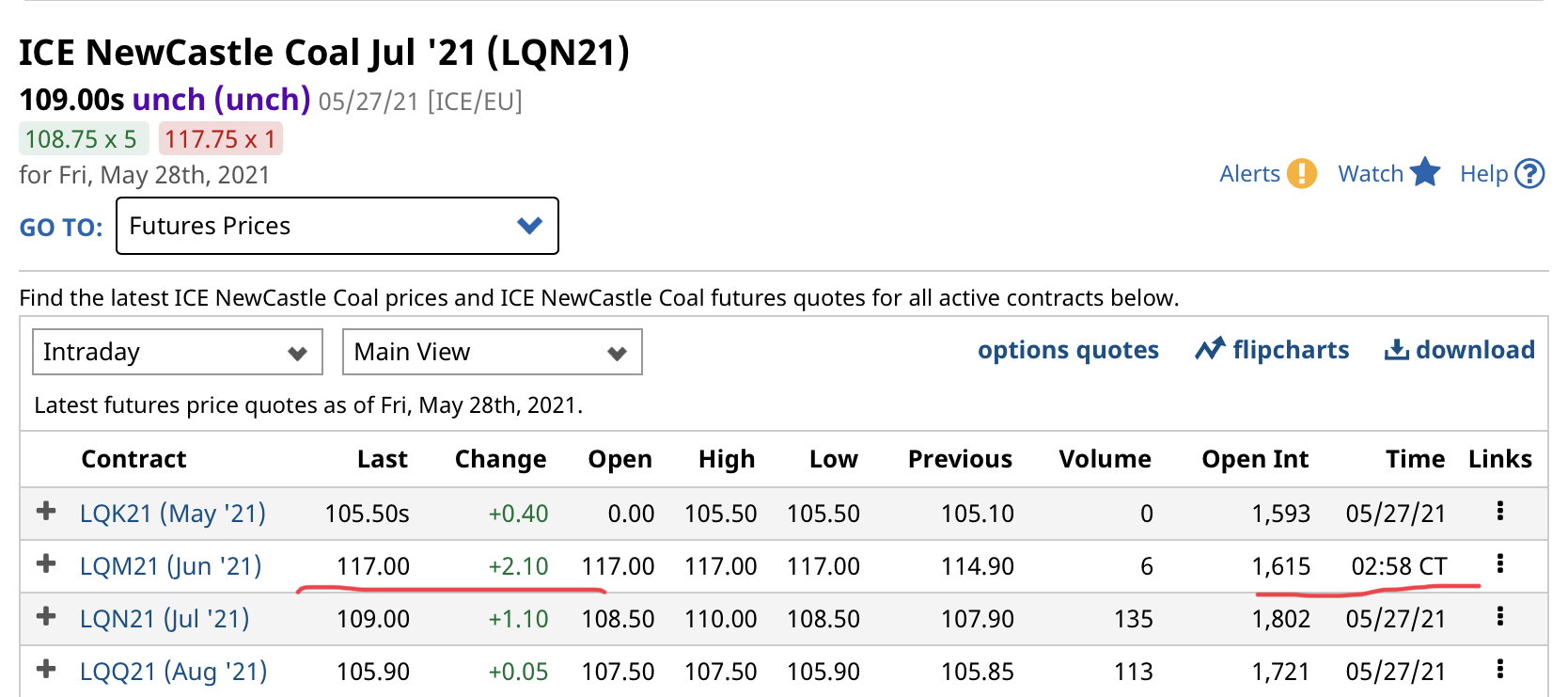Open the Intraday timeframe dropdown
The image size is (1568, 697).
[178, 352]
